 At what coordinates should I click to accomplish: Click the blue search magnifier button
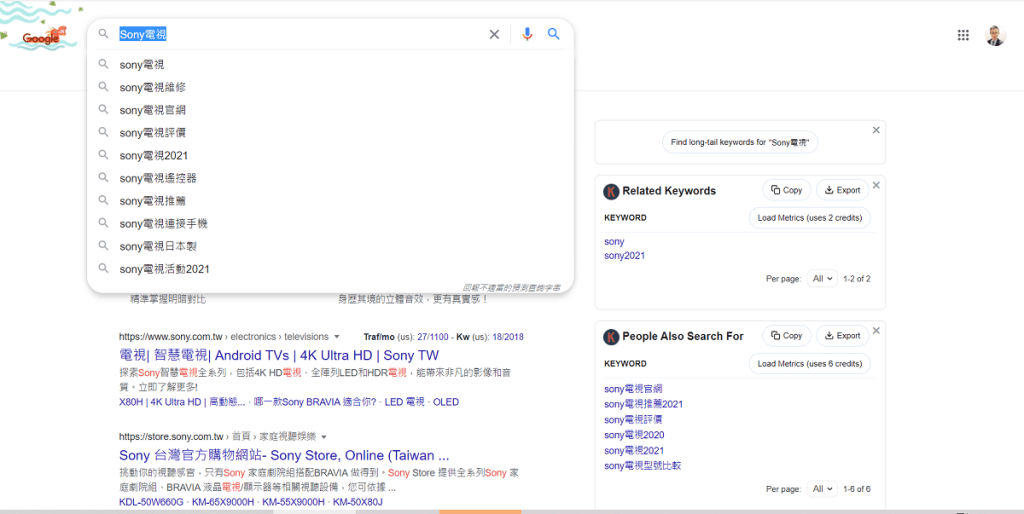pos(554,35)
